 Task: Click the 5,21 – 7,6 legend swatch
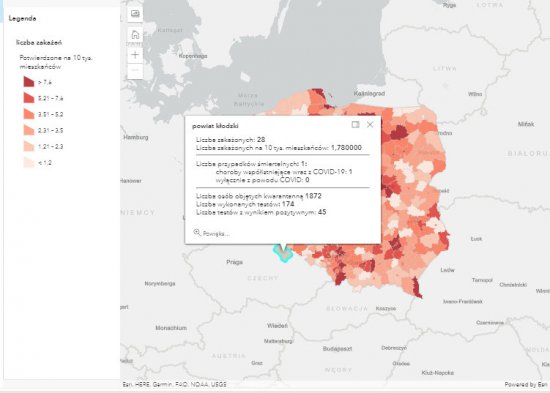[x=29, y=98]
